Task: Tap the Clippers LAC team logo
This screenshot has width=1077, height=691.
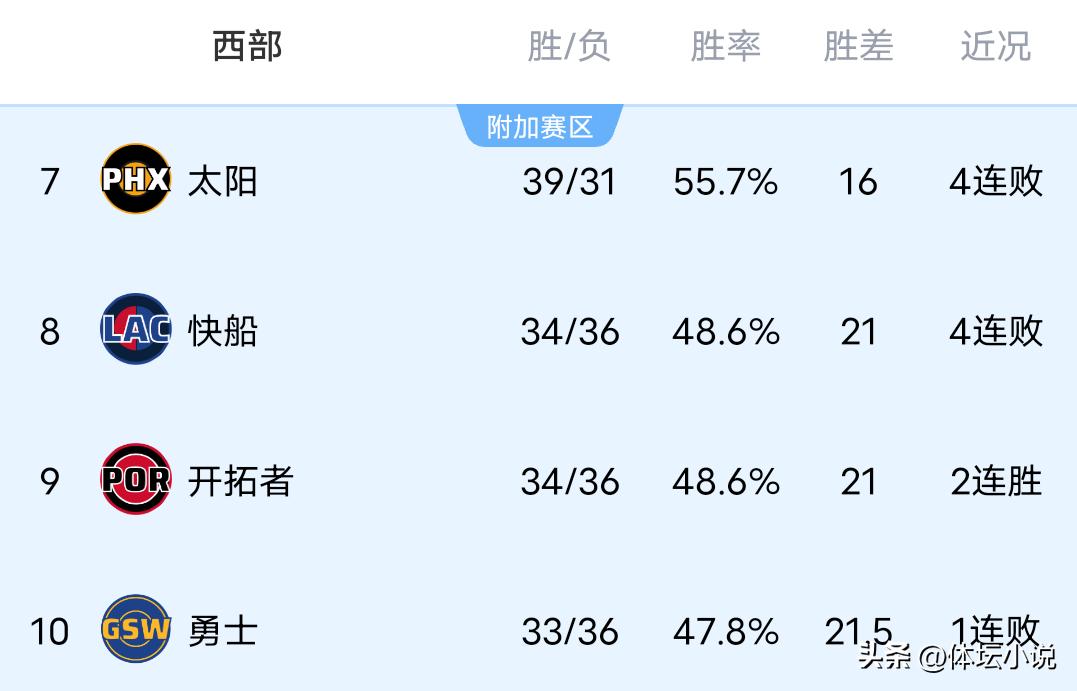Action: coord(136,330)
